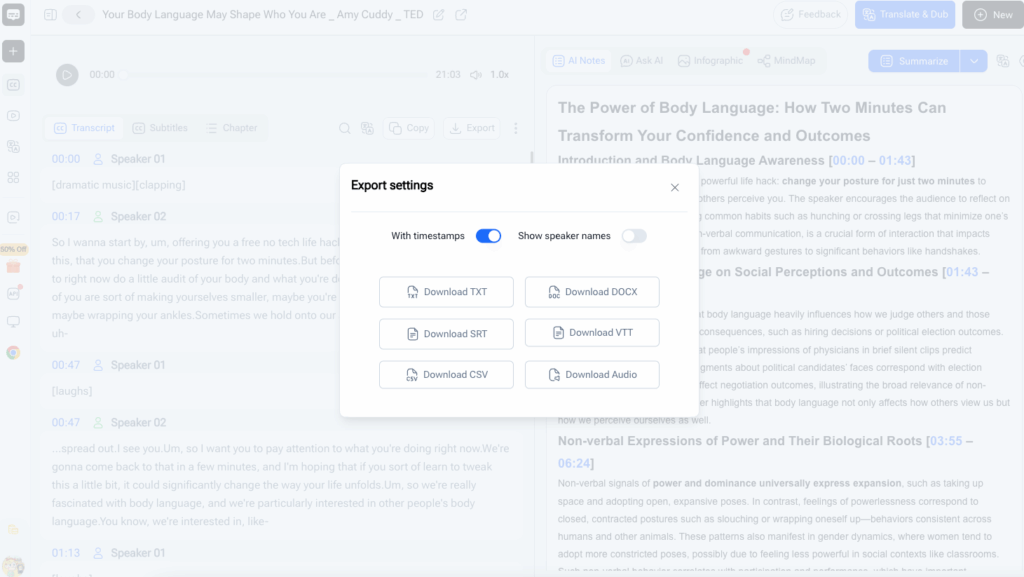Toggle the Show speaker names switch
The width and height of the screenshot is (1024, 577).
click(633, 236)
